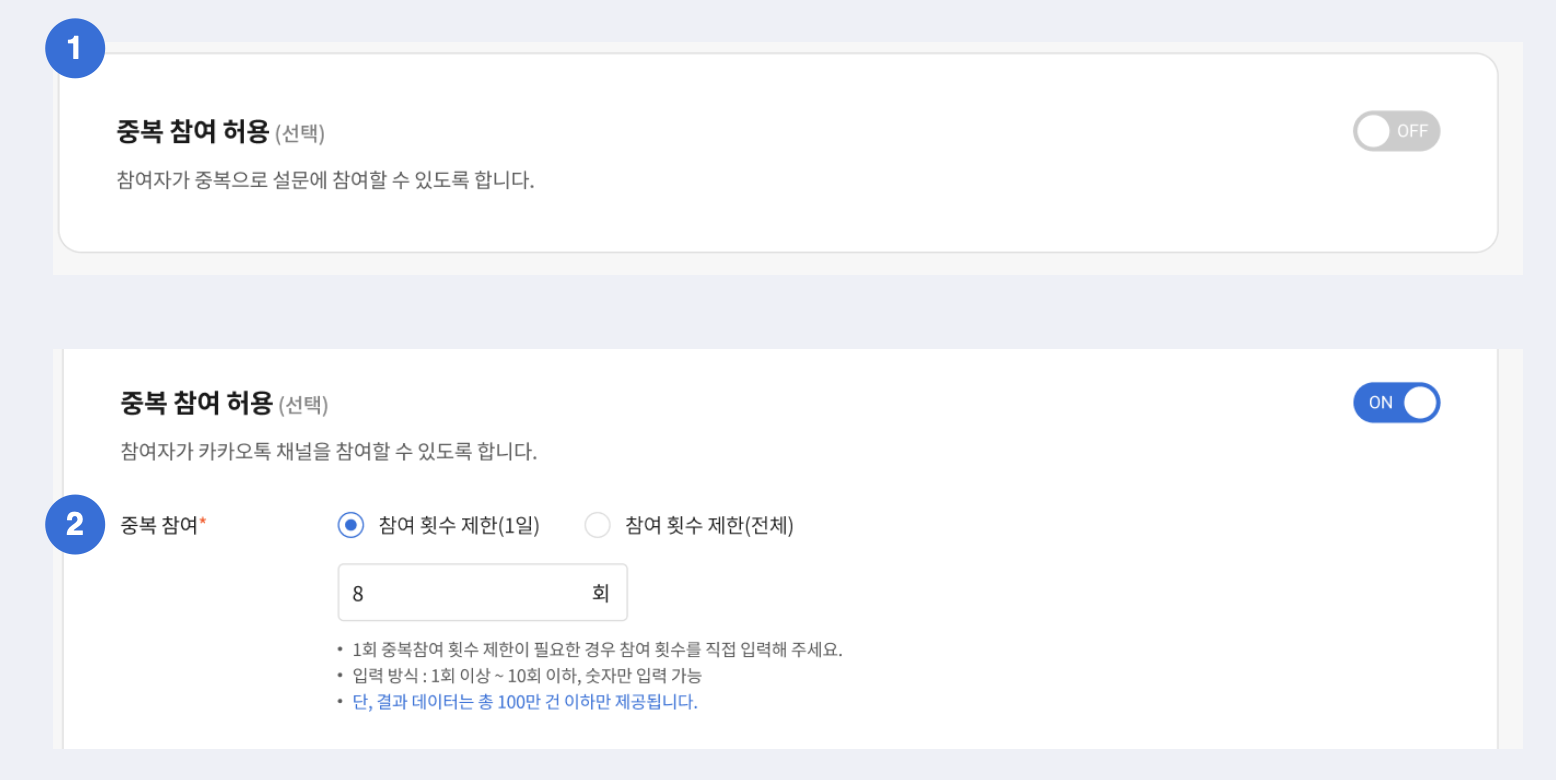Click the 중복 참여 field label
Screen dimensions: 1556x780
(x=158, y=525)
